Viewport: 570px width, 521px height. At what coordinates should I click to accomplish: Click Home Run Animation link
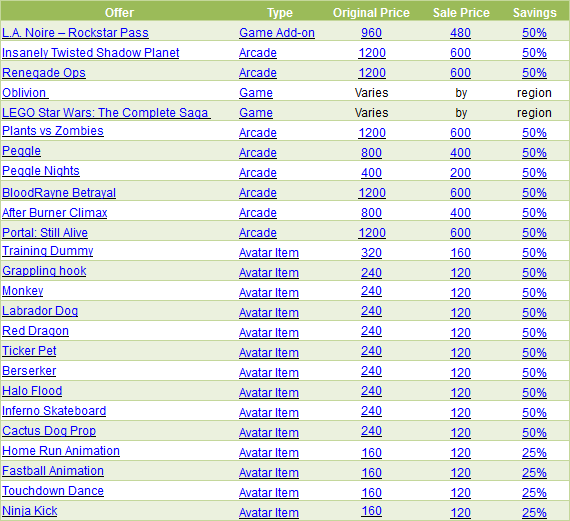[61, 451]
